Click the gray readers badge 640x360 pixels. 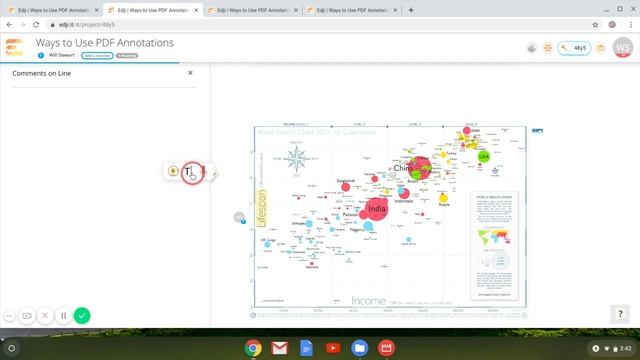[127, 56]
